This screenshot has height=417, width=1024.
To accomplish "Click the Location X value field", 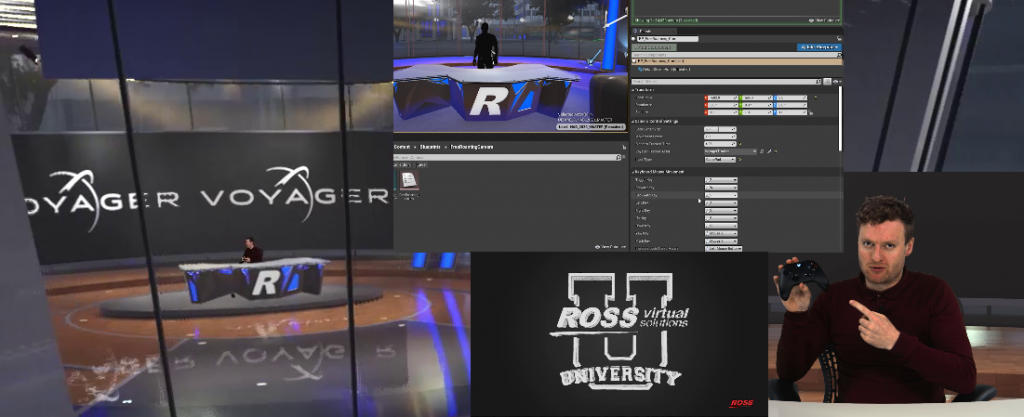I will point(722,97).
